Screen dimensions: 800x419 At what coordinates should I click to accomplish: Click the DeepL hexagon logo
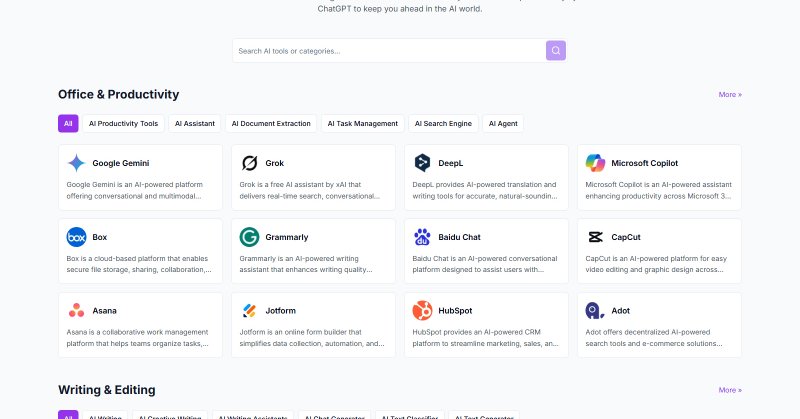click(x=422, y=163)
